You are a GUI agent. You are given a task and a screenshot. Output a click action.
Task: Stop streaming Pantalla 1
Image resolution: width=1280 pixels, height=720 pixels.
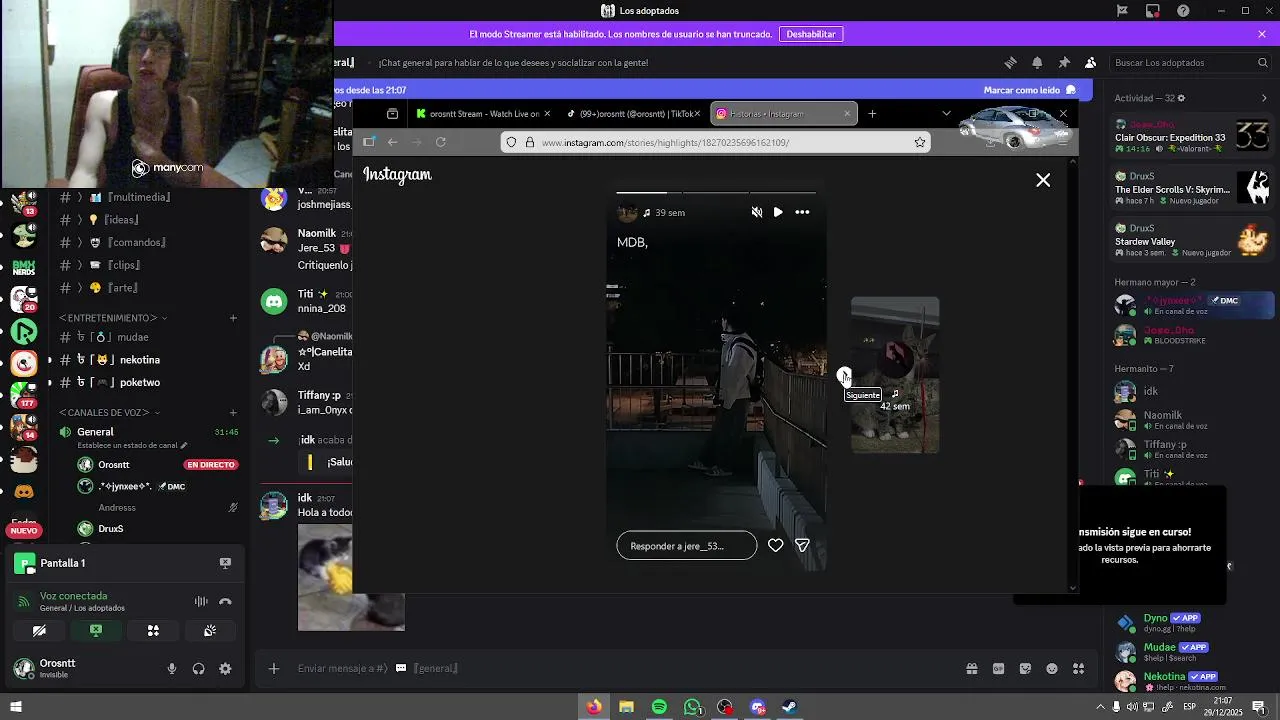point(225,563)
